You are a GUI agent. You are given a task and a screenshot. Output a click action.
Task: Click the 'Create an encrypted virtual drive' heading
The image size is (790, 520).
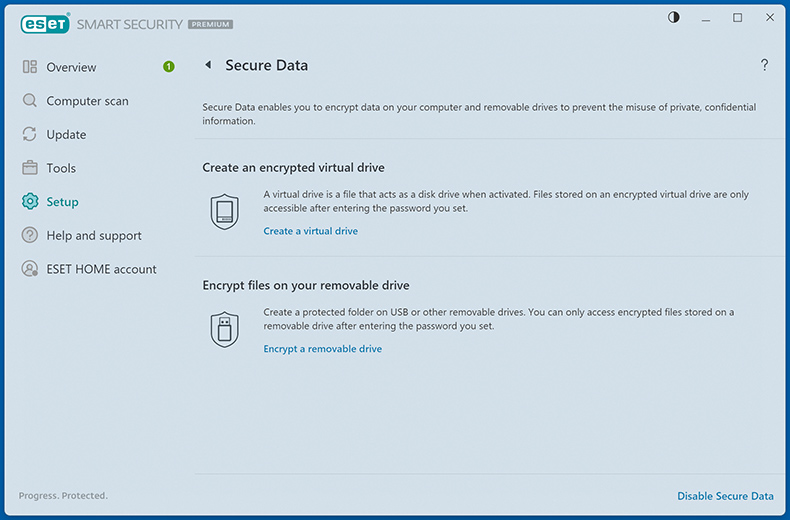[293, 168]
